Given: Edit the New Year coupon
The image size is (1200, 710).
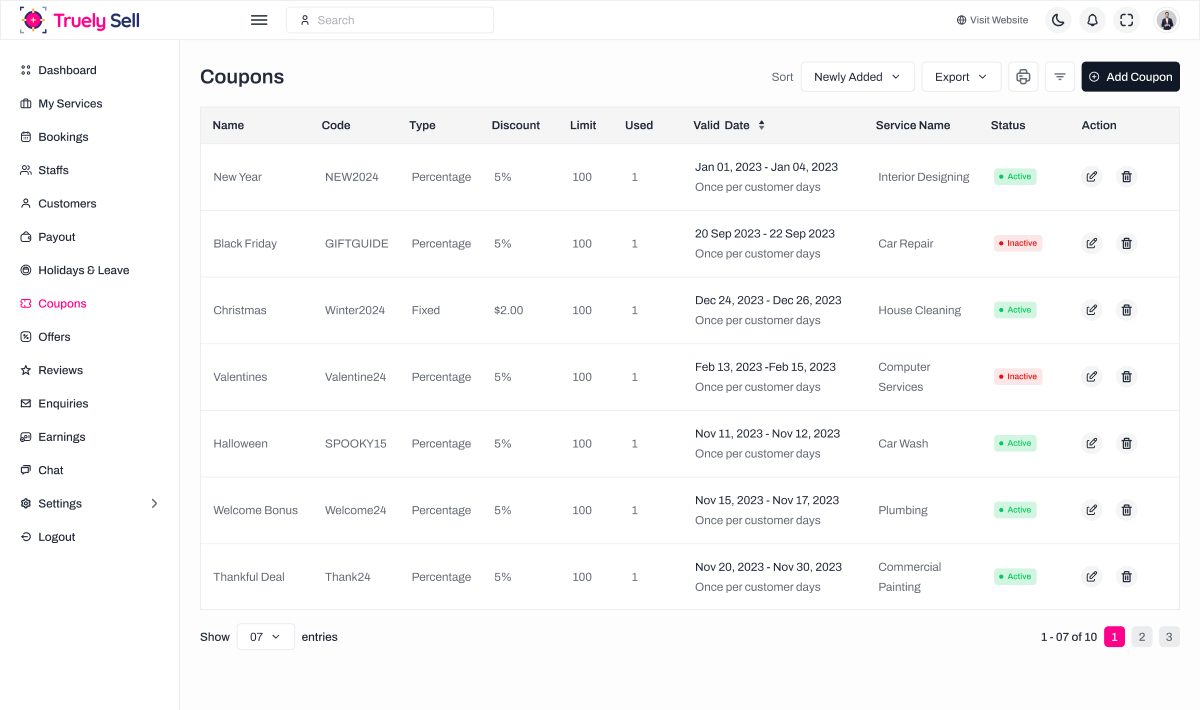Looking at the screenshot, I should 1092,177.
